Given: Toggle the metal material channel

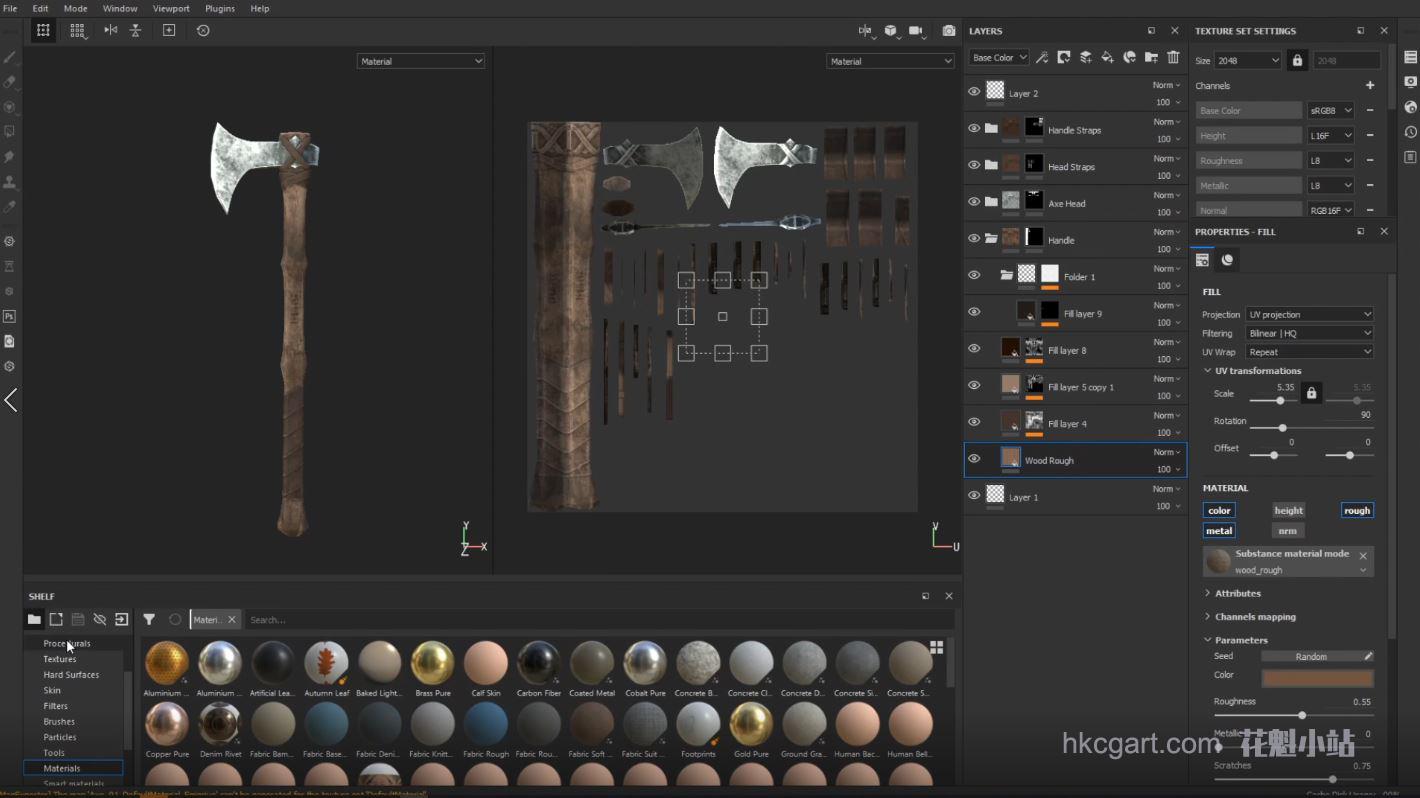Looking at the screenshot, I should tap(1219, 531).
